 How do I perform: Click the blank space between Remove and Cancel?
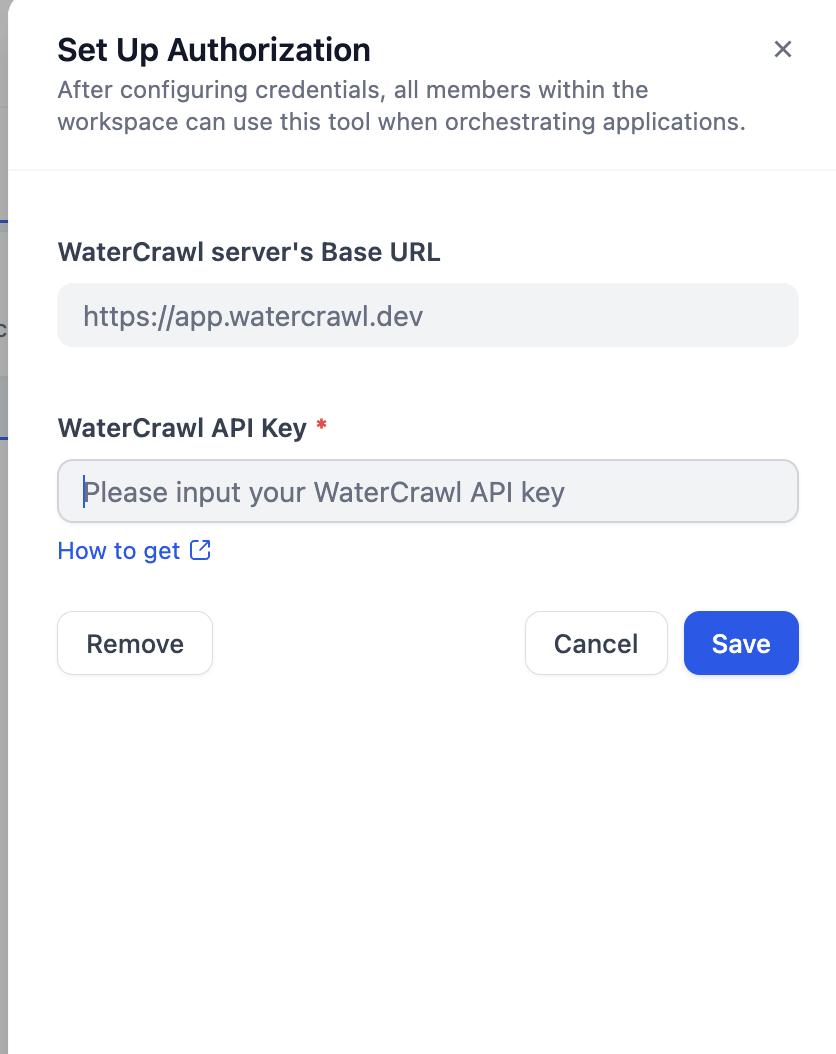click(368, 643)
